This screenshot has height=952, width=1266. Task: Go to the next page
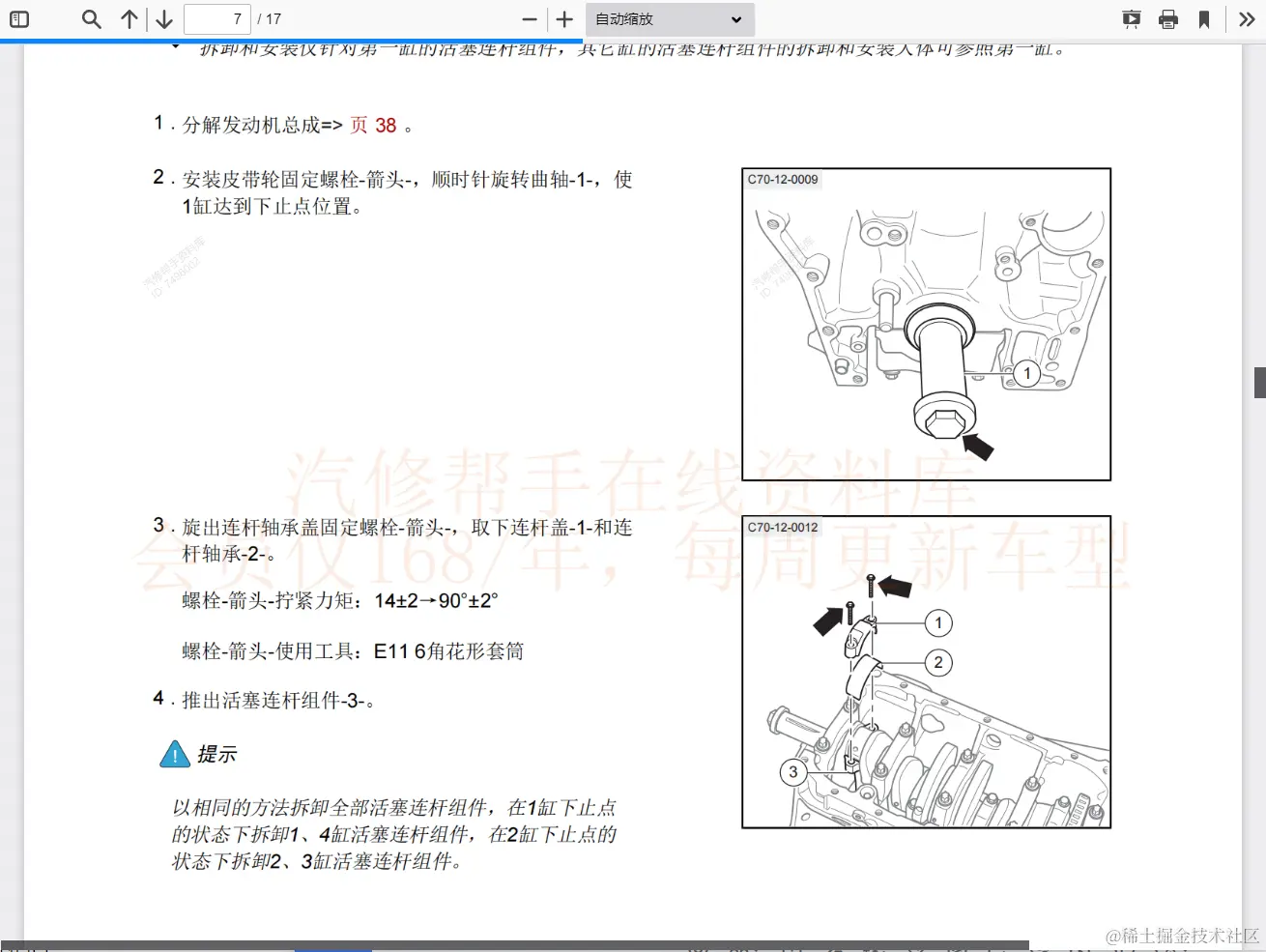click(x=163, y=18)
